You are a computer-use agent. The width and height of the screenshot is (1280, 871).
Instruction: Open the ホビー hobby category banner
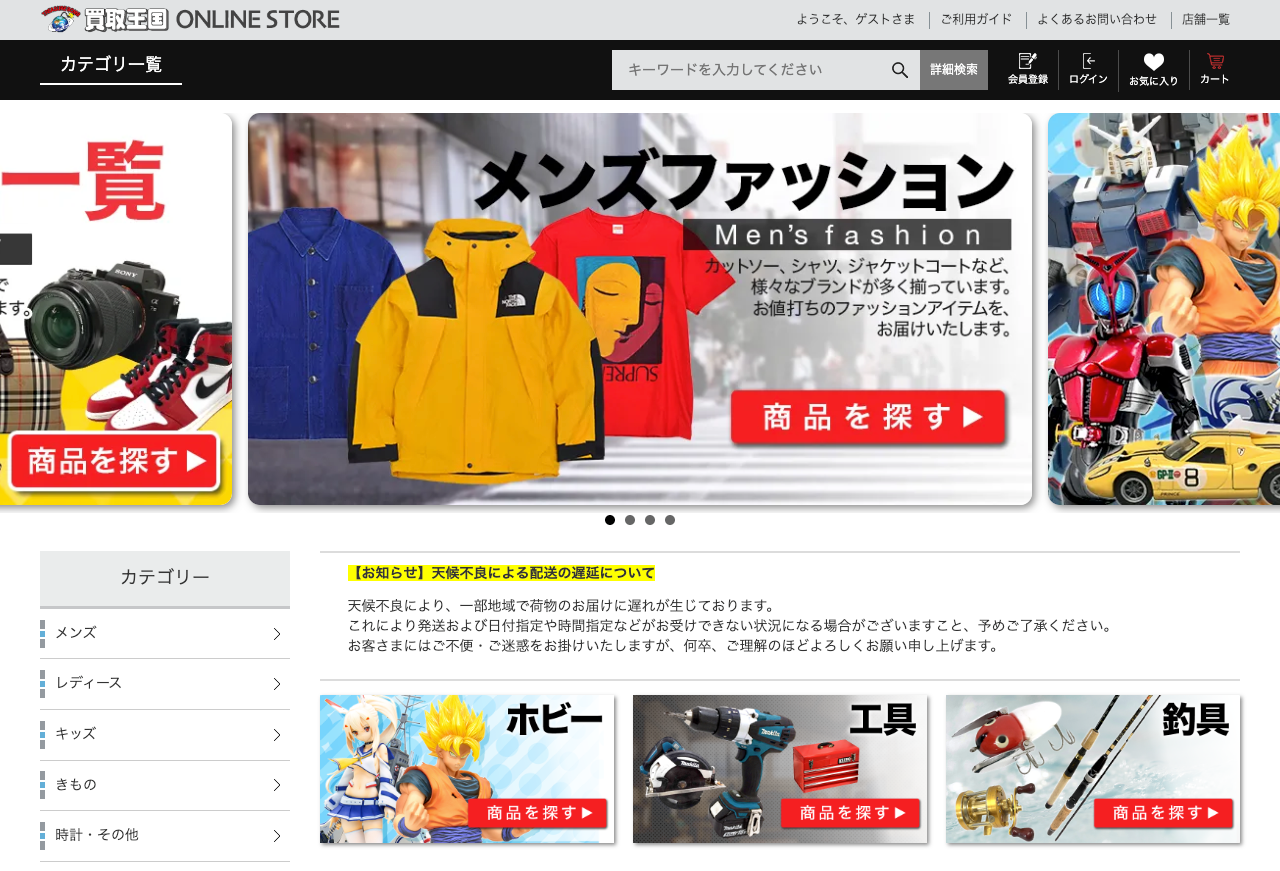(467, 769)
